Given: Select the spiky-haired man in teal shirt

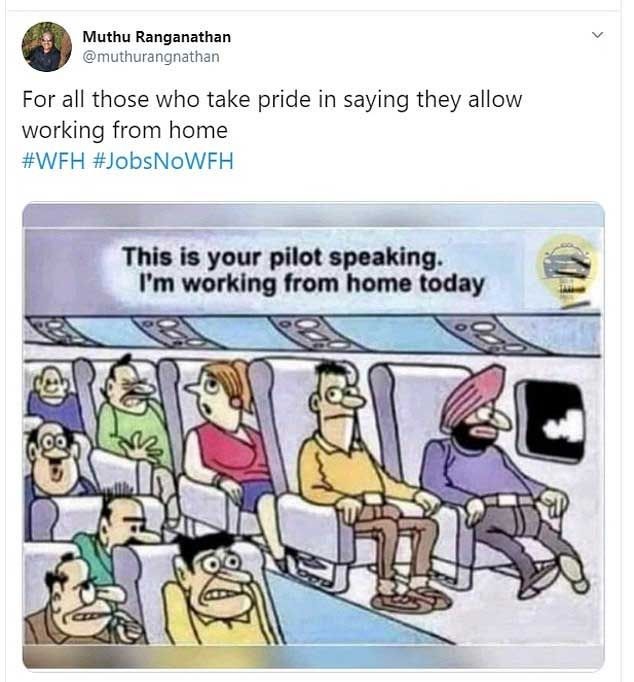Looking at the screenshot, I should click(120, 535).
